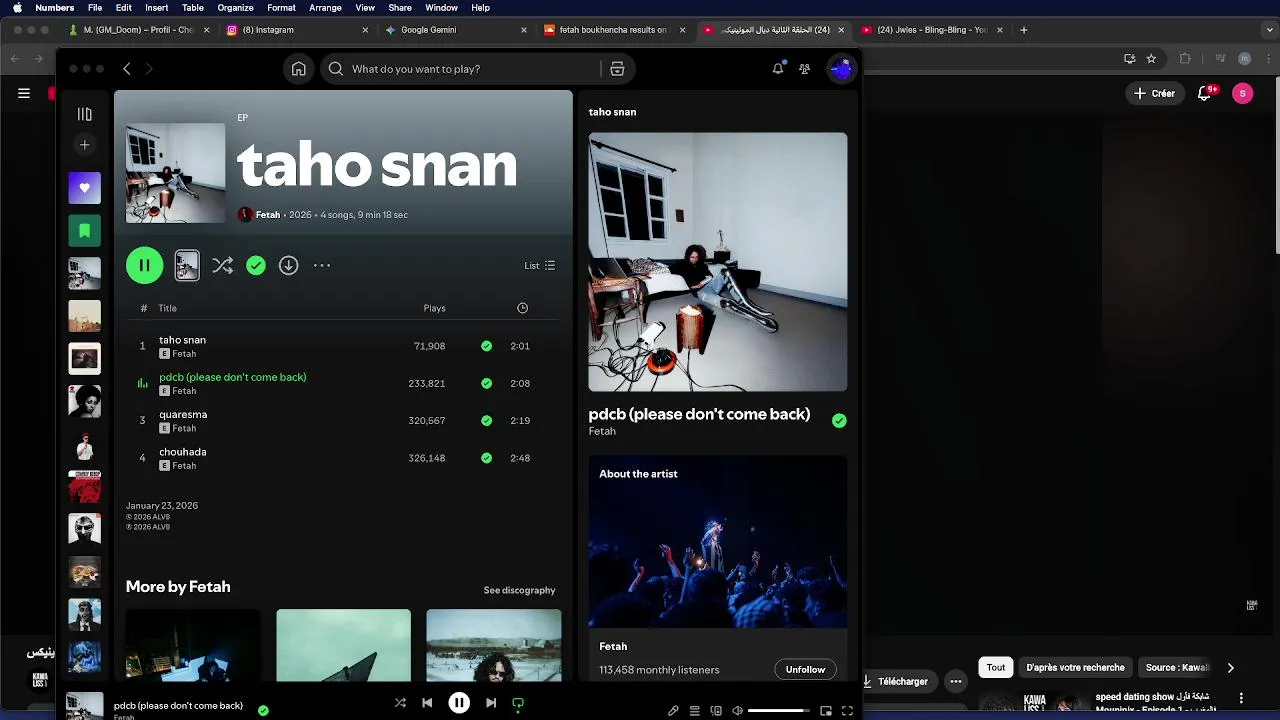This screenshot has width=1280, height=720.
Task: Switch to Instagram browser tab
Action: (x=297, y=30)
